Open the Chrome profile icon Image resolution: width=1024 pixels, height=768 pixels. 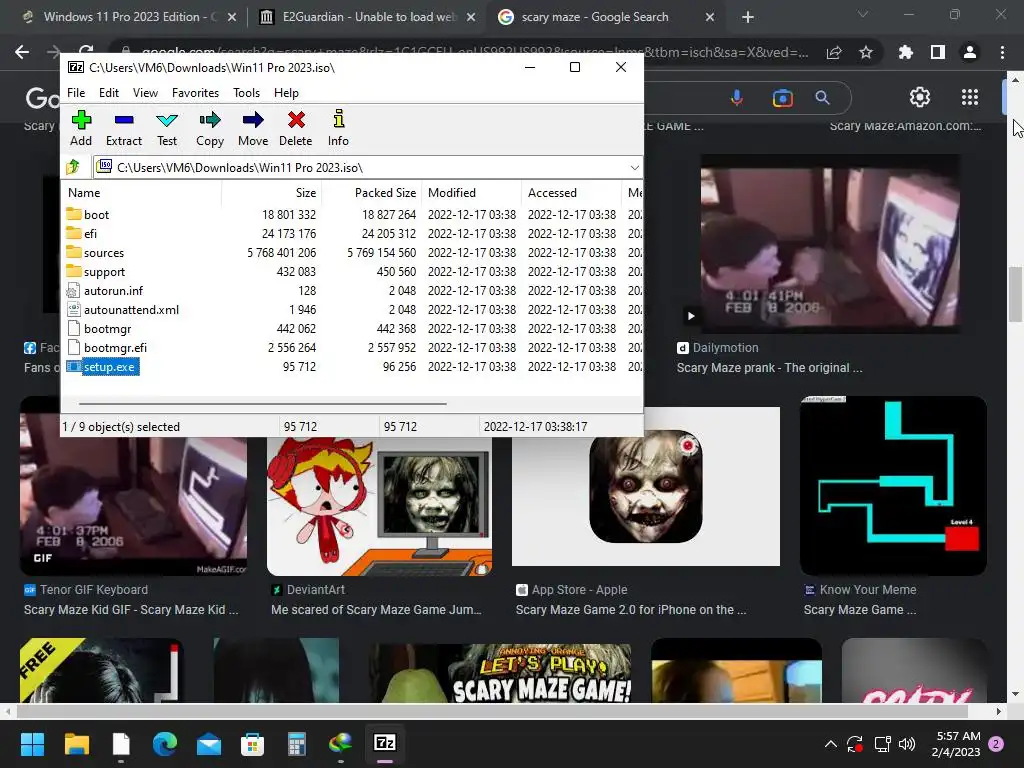970,52
